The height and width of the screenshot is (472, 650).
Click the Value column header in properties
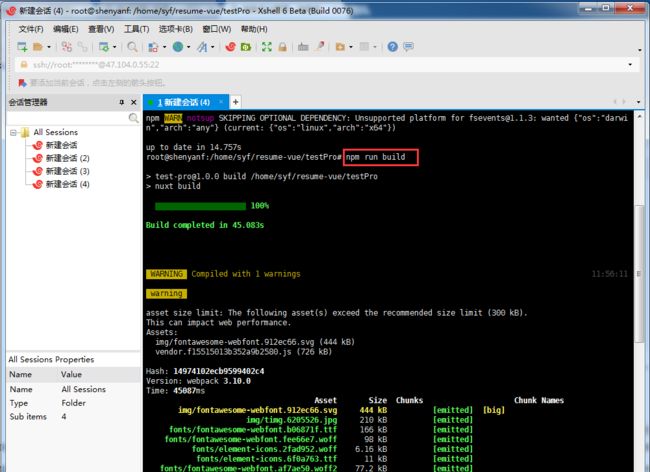(71, 374)
